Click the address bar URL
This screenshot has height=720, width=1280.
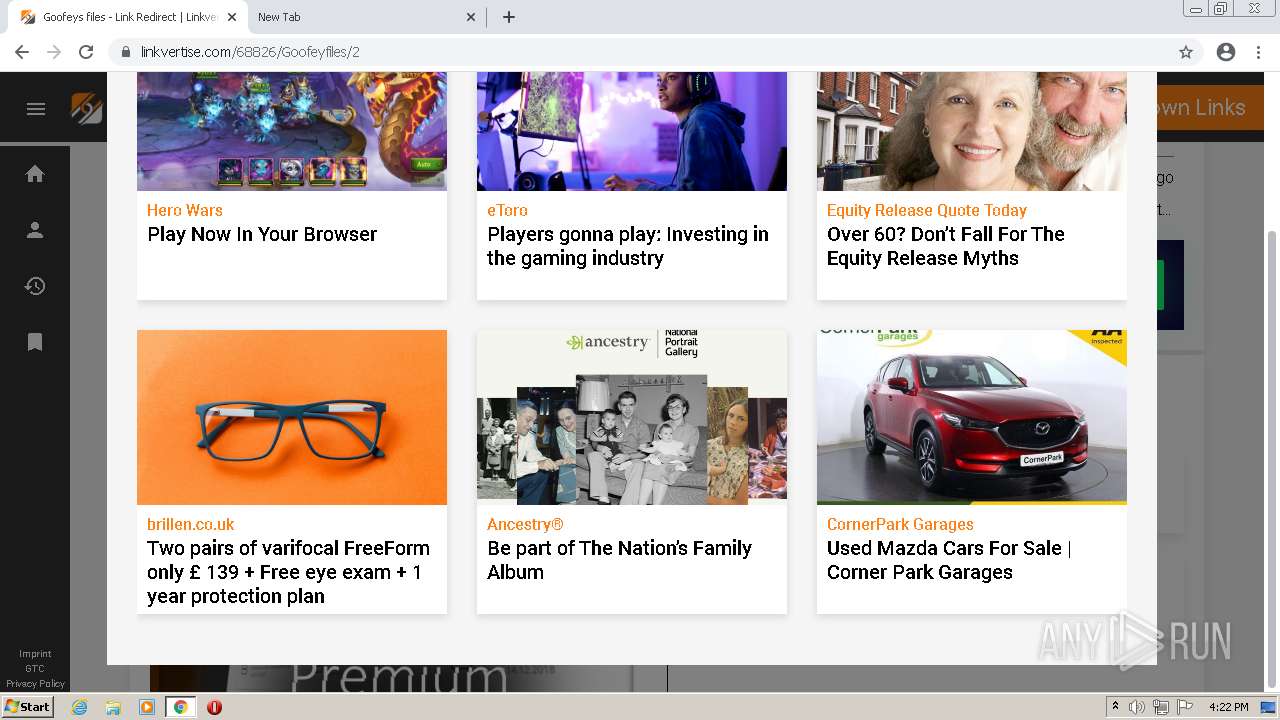tap(250, 52)
